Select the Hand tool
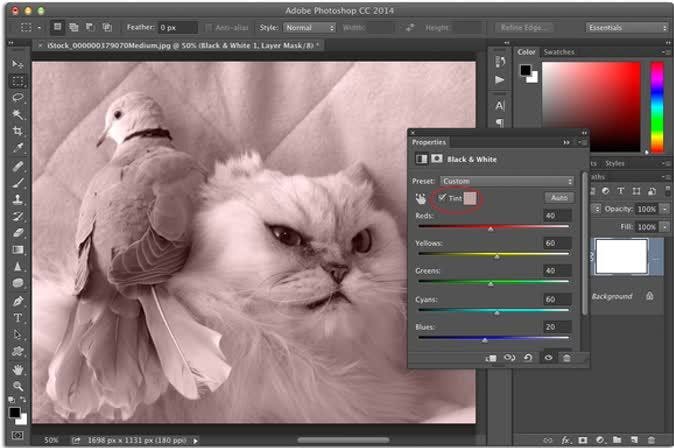This screenshot has height=448, width=674. [x=17, y=369]
